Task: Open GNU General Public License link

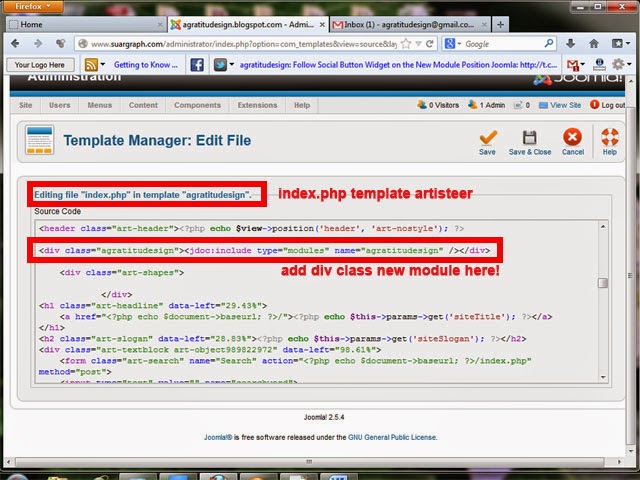Action: pyautogui.click(x=392, y=437)
